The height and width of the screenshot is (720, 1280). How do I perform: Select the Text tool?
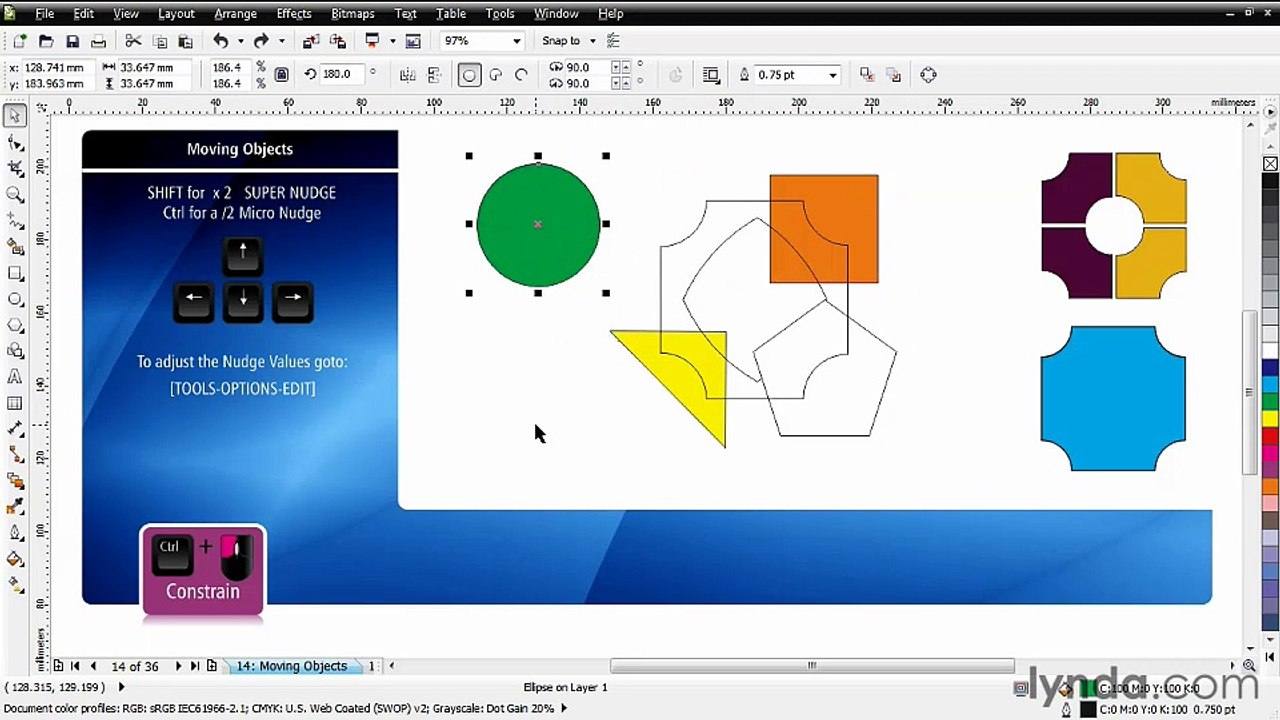tap(15, 377)
